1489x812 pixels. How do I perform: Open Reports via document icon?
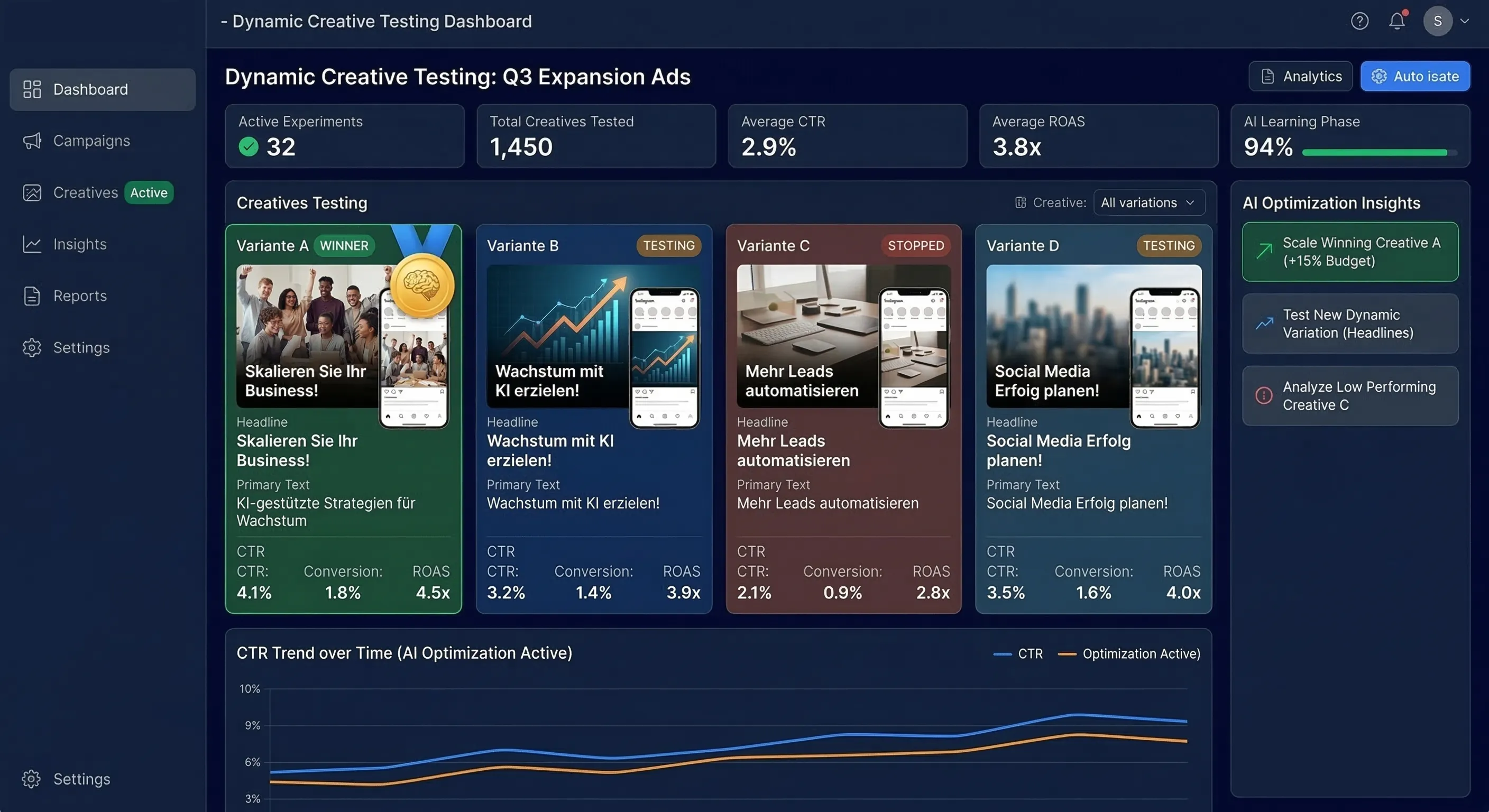pos(31,296)
